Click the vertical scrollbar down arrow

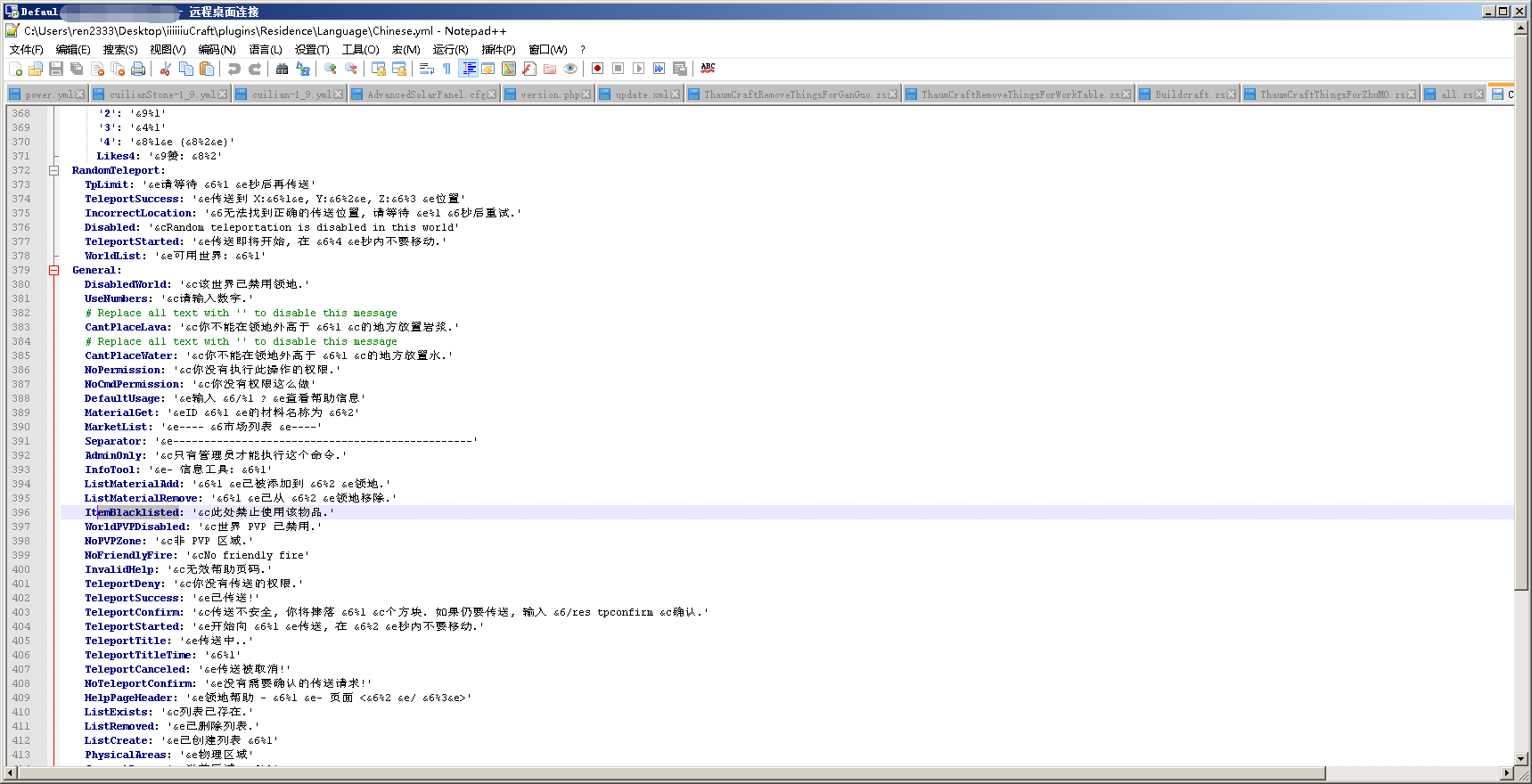coord(1522,757)
